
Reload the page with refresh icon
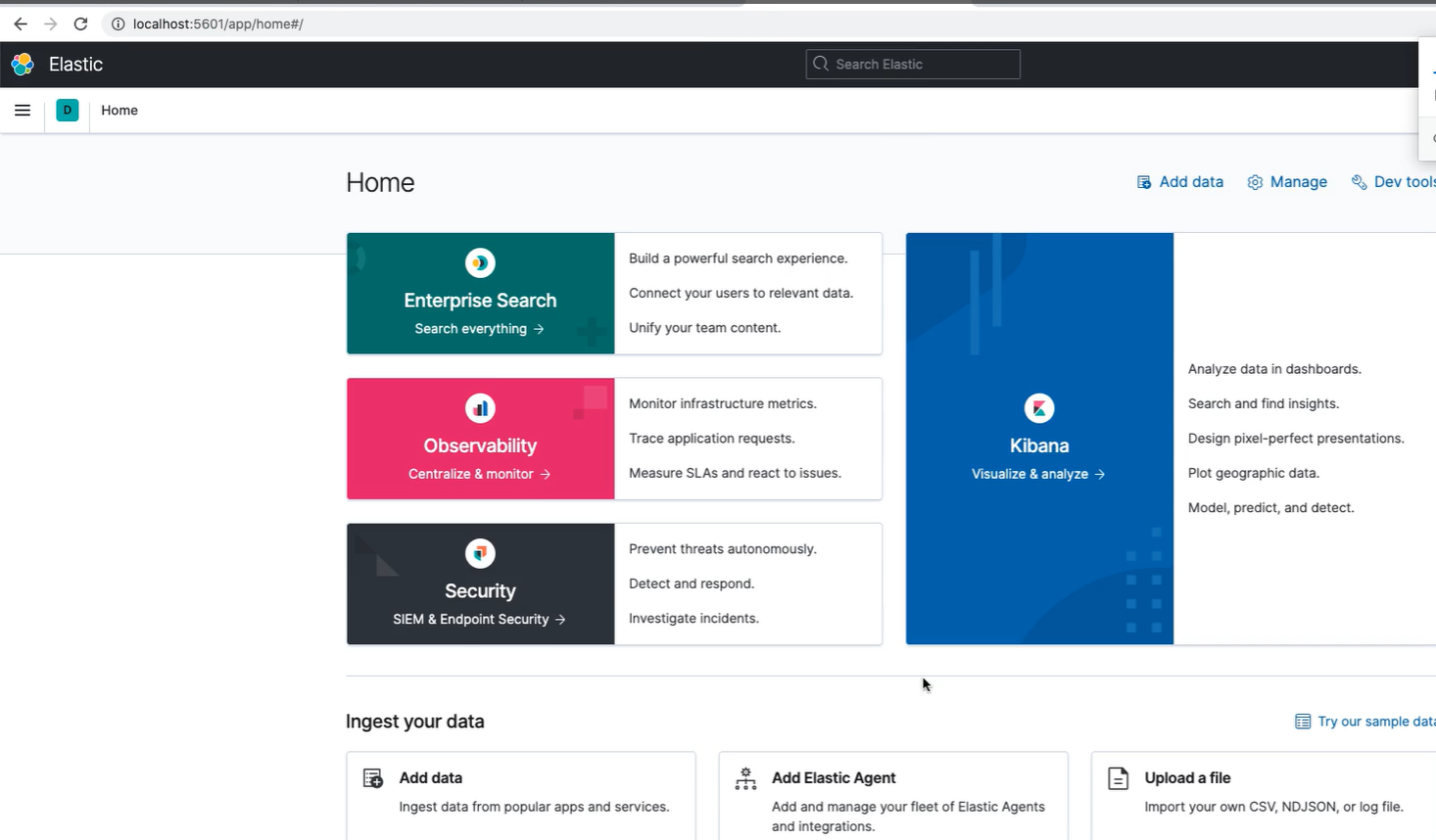click(x=81, y=23)
